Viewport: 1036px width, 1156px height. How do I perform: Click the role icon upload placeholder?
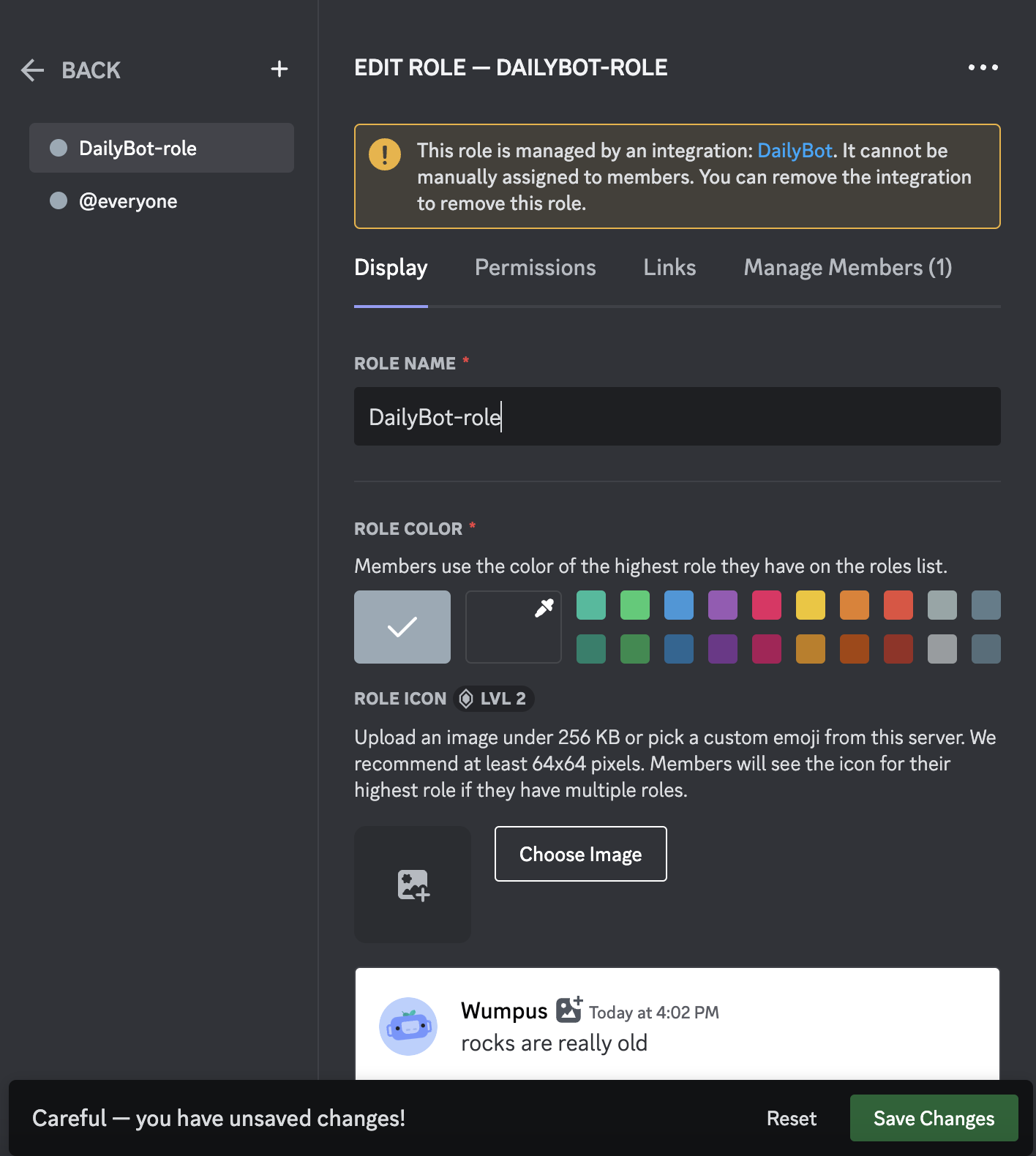tap(413, 885)
